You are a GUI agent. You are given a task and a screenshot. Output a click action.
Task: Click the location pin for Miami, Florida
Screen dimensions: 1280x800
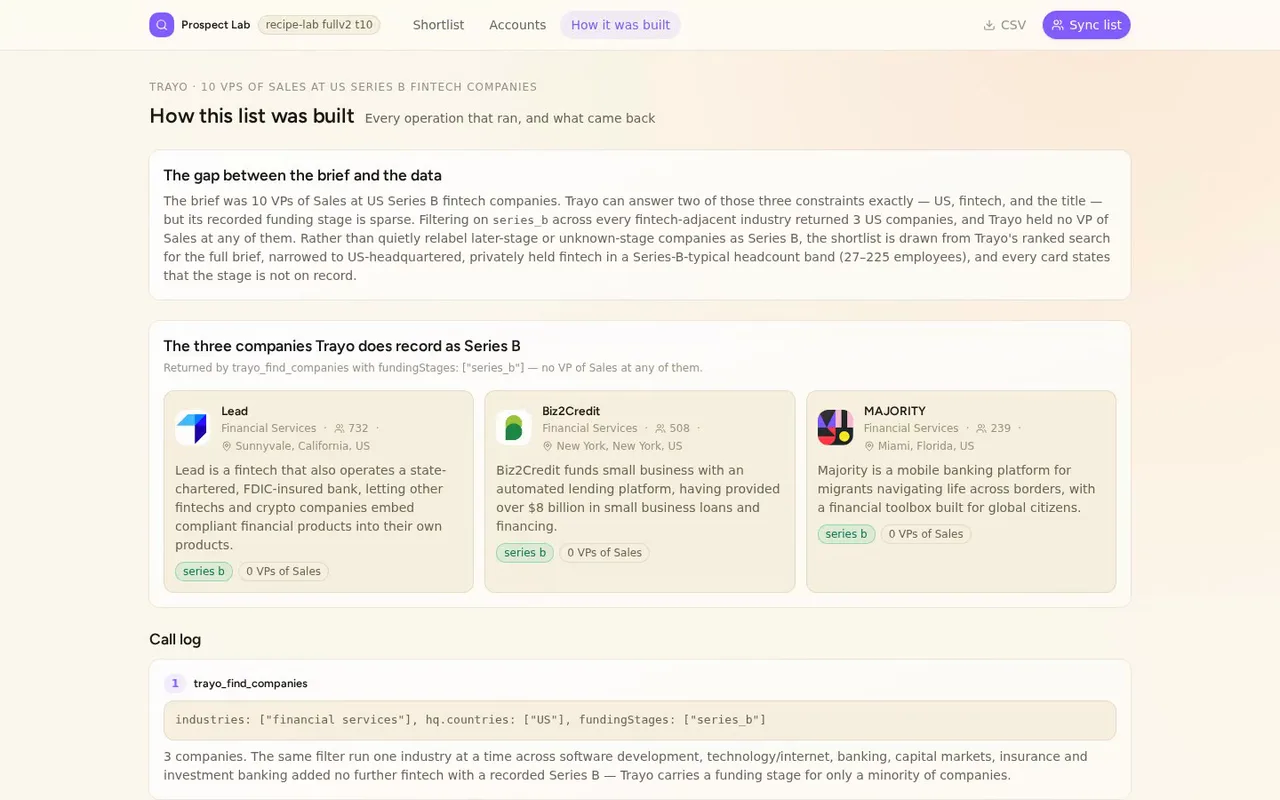(x=869, y=446)
